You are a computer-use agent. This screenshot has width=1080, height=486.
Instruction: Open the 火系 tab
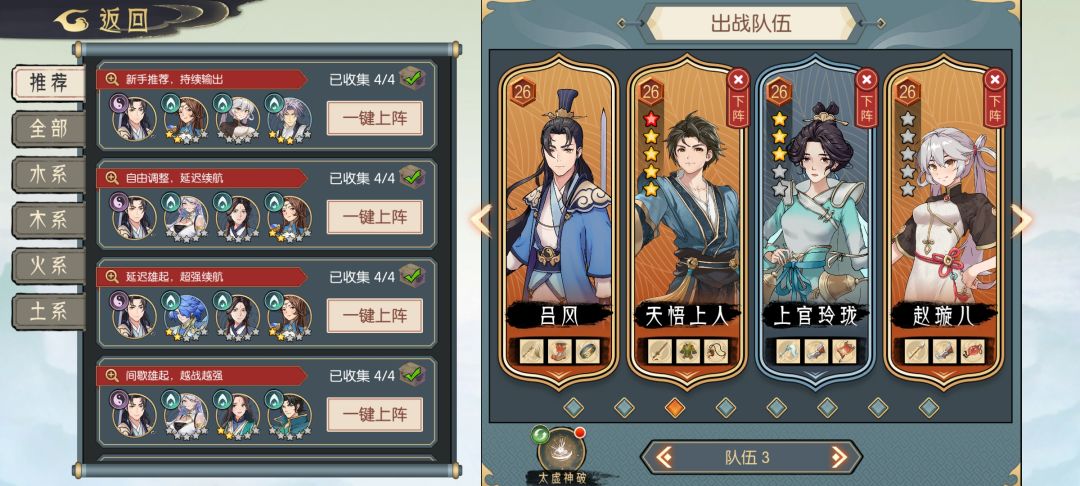click(48, 266)
